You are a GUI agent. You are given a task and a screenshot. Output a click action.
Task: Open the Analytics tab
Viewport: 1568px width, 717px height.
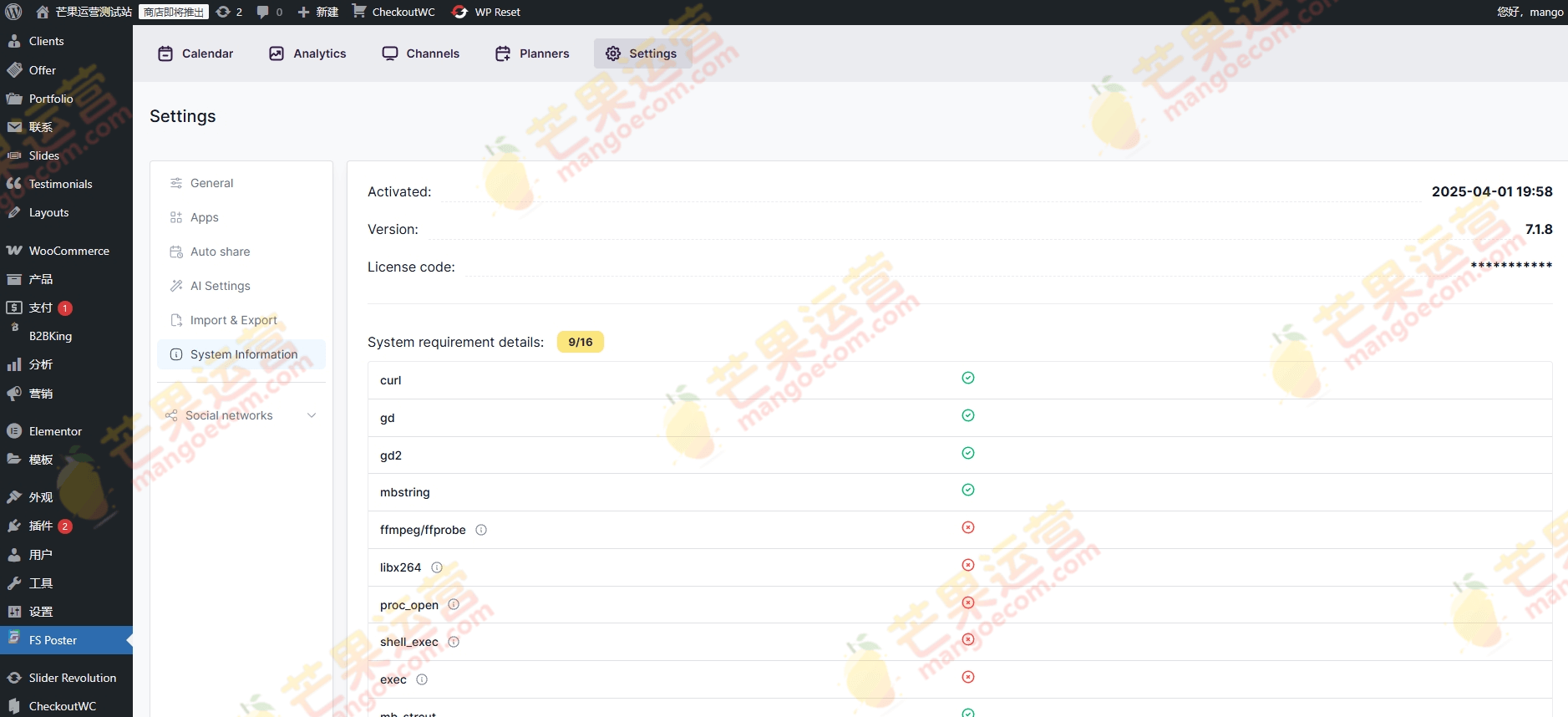pyautogui.click(x=307, y=53)
